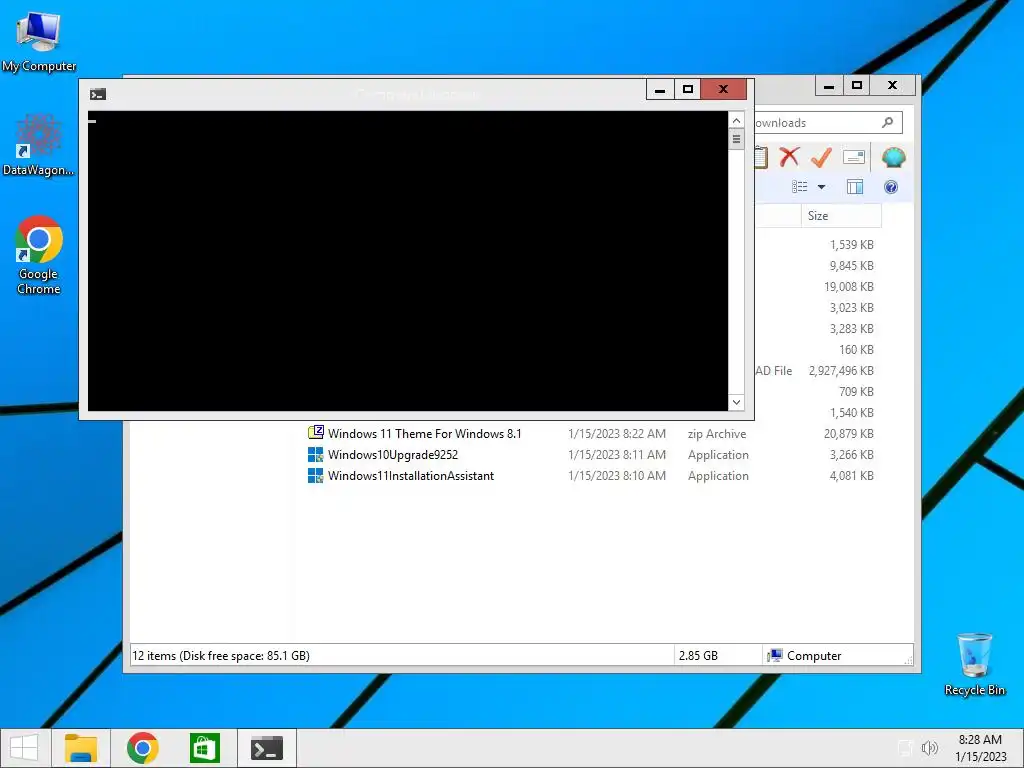
Task: Click the console scrollbar thumb
Action: (x=736, y=139)
